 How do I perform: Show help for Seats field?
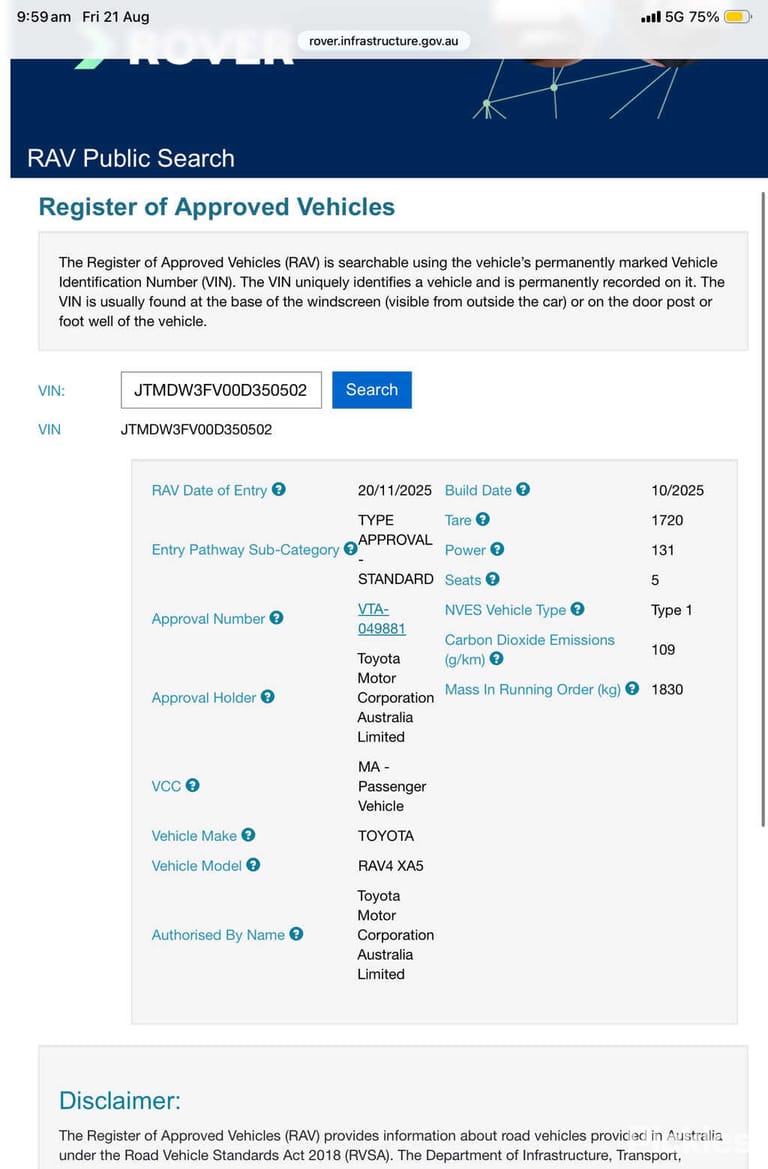(x=493, y=579)
